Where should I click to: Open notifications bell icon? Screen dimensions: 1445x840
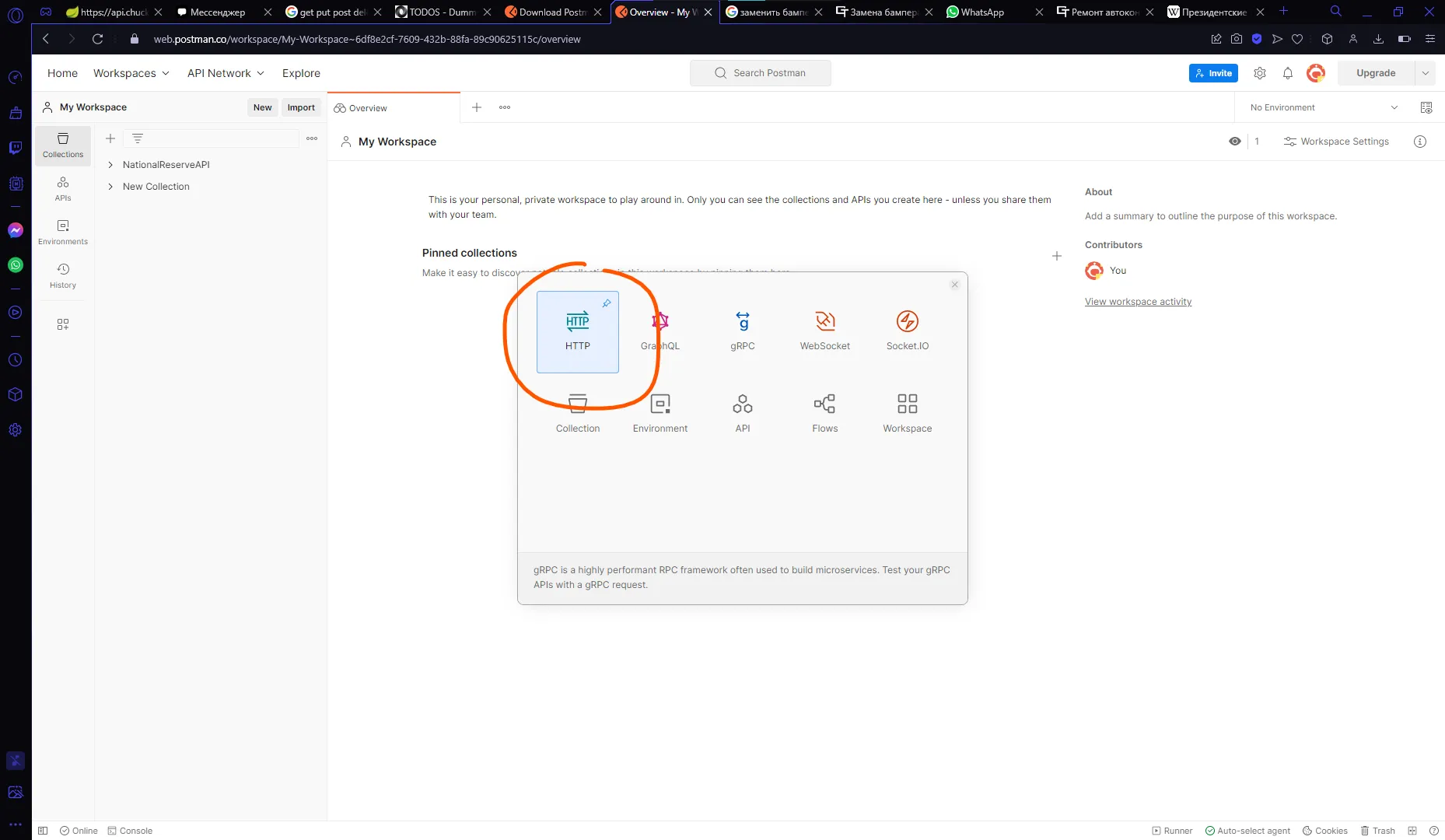(1288, 73)
